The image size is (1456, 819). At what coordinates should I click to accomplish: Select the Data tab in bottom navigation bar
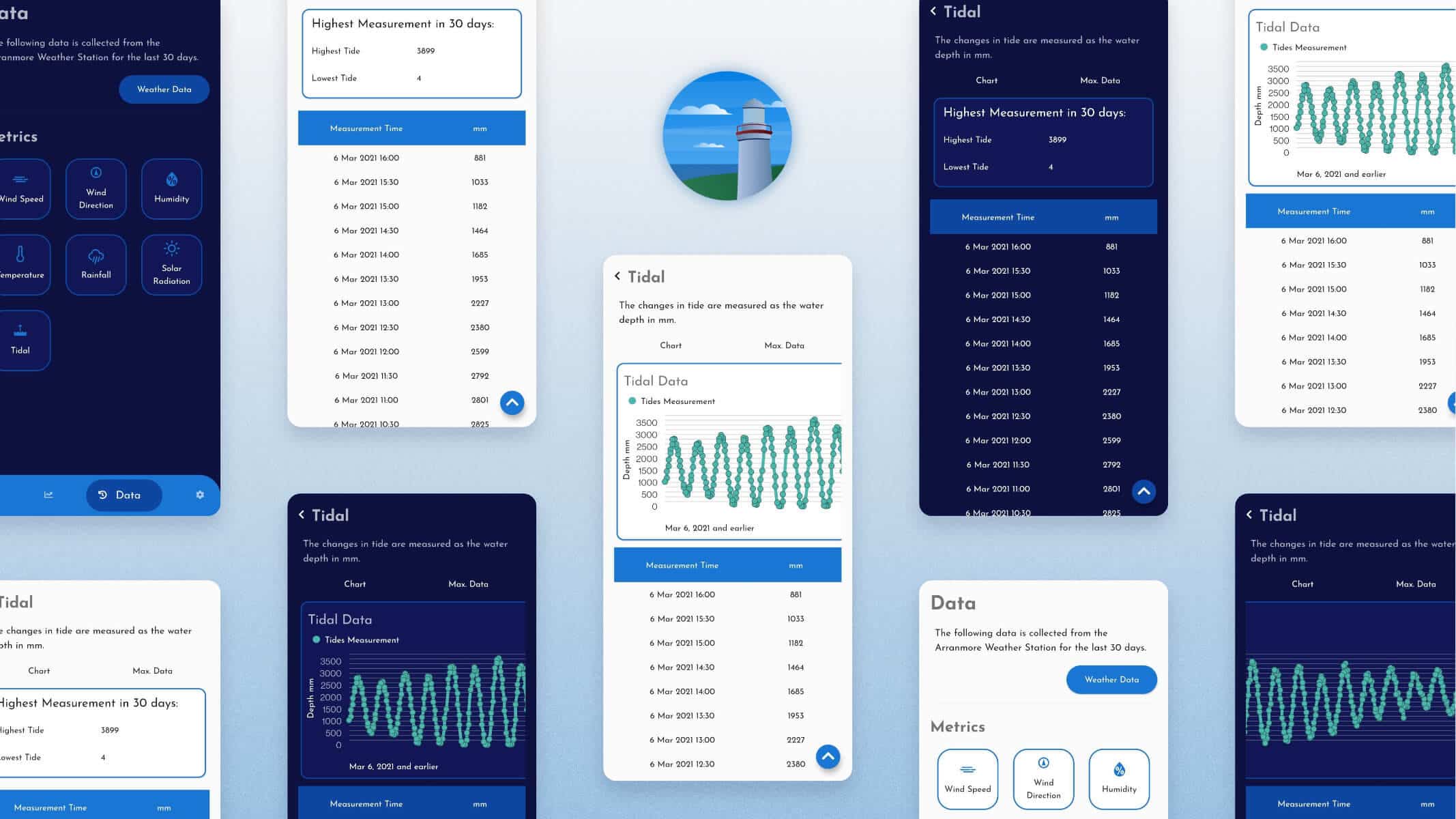tap(123, 495)
